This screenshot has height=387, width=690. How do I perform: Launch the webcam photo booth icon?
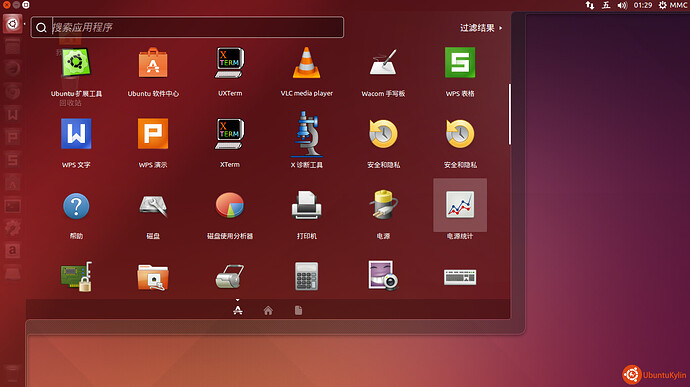tap(383, 276)
